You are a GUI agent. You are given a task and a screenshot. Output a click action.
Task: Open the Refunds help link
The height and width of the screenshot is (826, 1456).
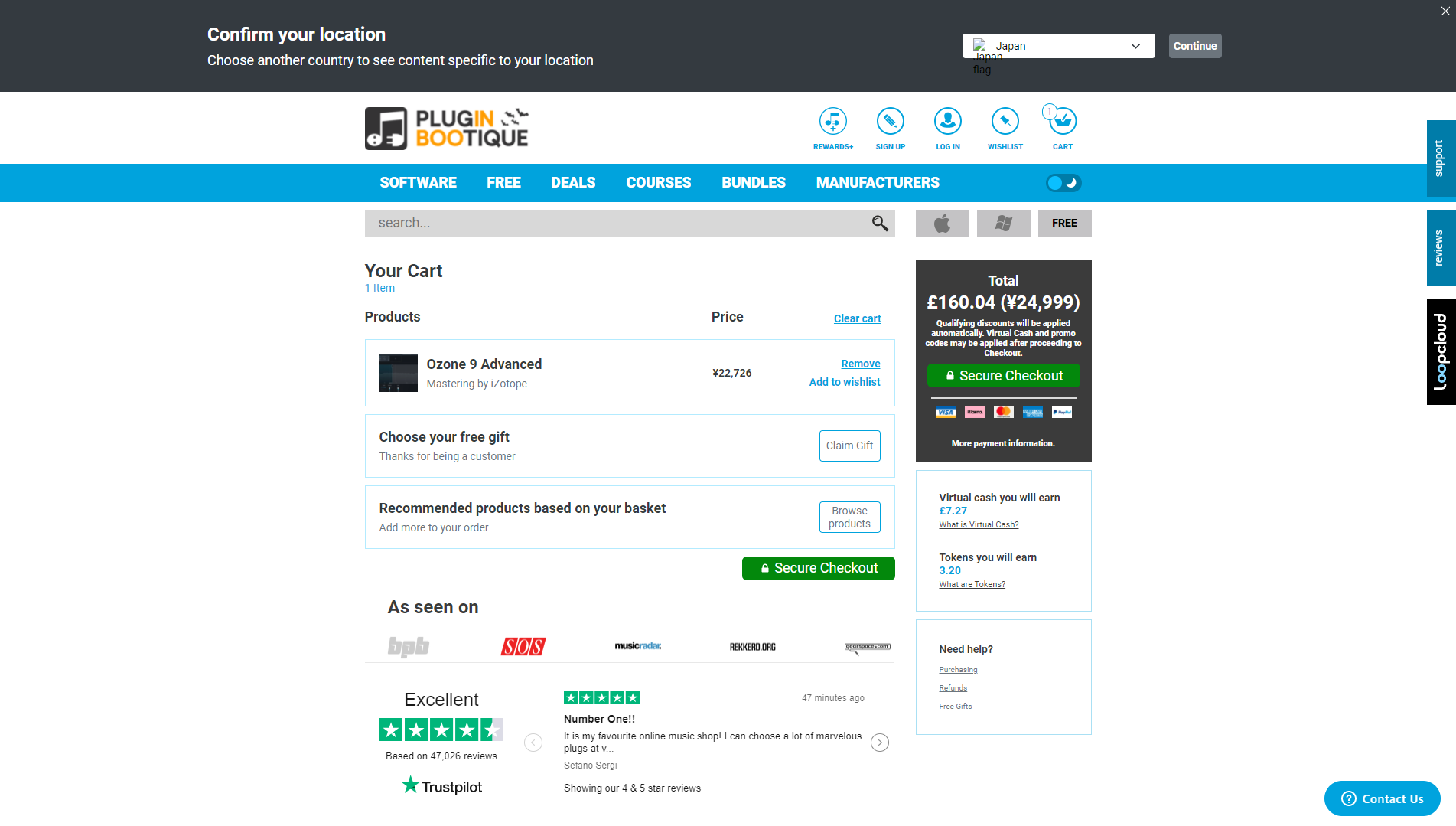[953, 688]
